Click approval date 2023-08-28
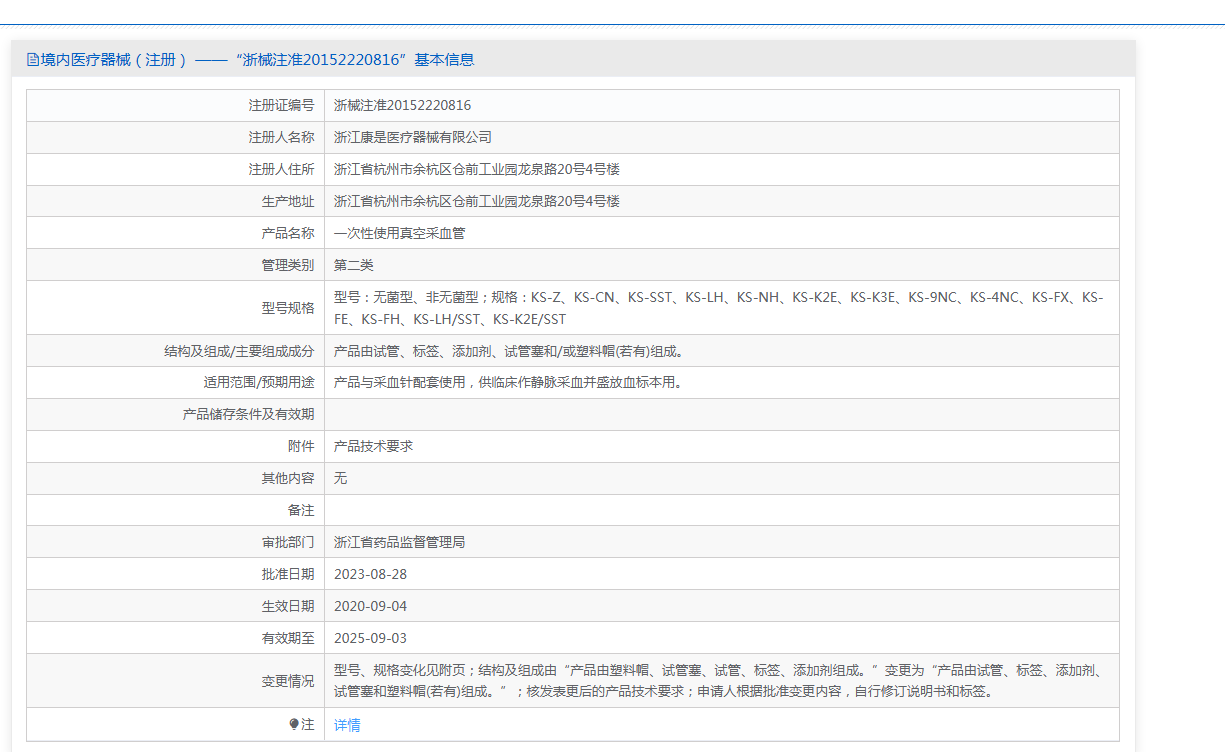 point(370,575)
